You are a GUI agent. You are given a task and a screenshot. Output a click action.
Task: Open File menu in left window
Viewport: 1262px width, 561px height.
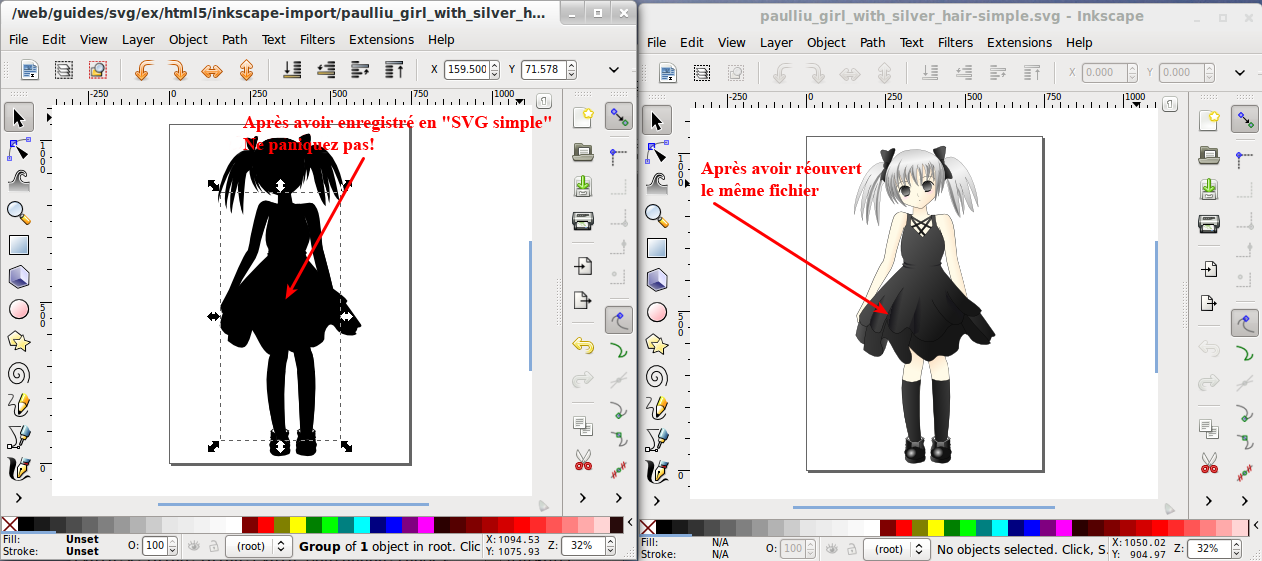coord(19,39)
